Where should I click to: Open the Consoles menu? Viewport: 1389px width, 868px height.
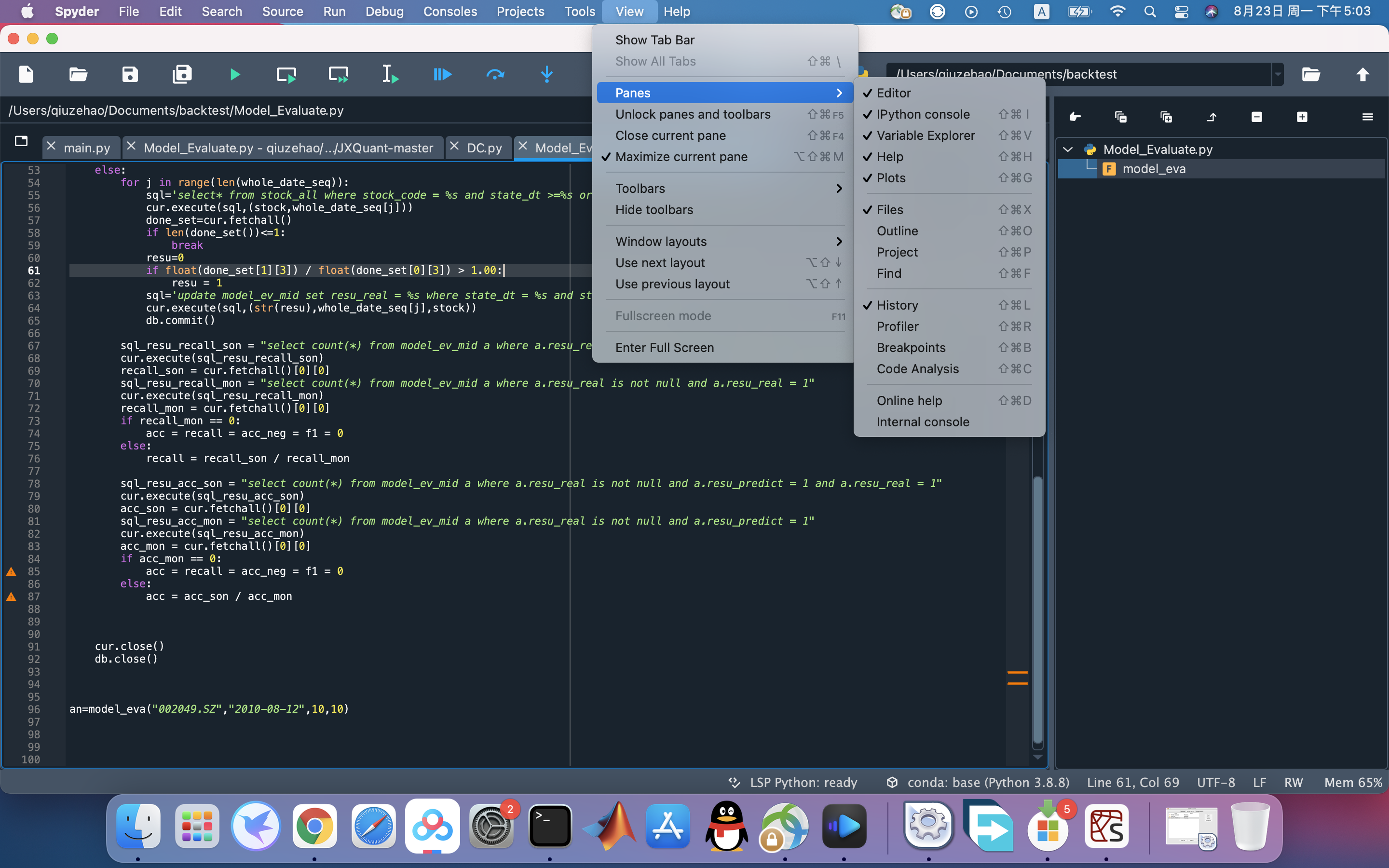[449, 12]
